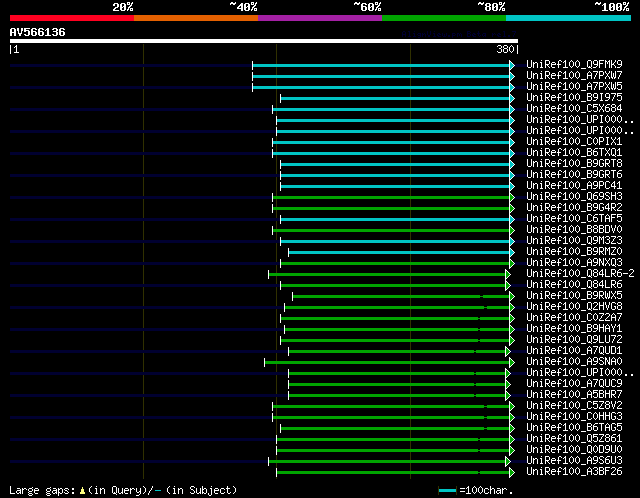Open hit UniRef100_B9I975
The image size is (640, 498).
pos(574,98)
